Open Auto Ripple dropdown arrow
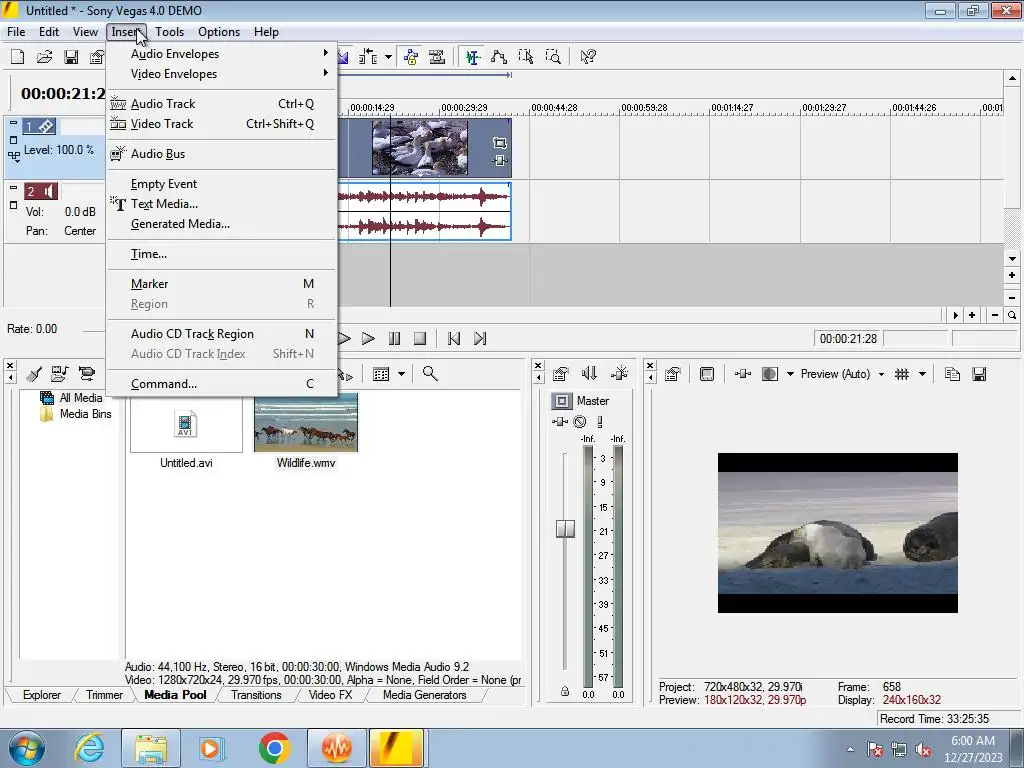Viewport: 1024px width, 768px height. pyautogui.click(x=388, y=57)
